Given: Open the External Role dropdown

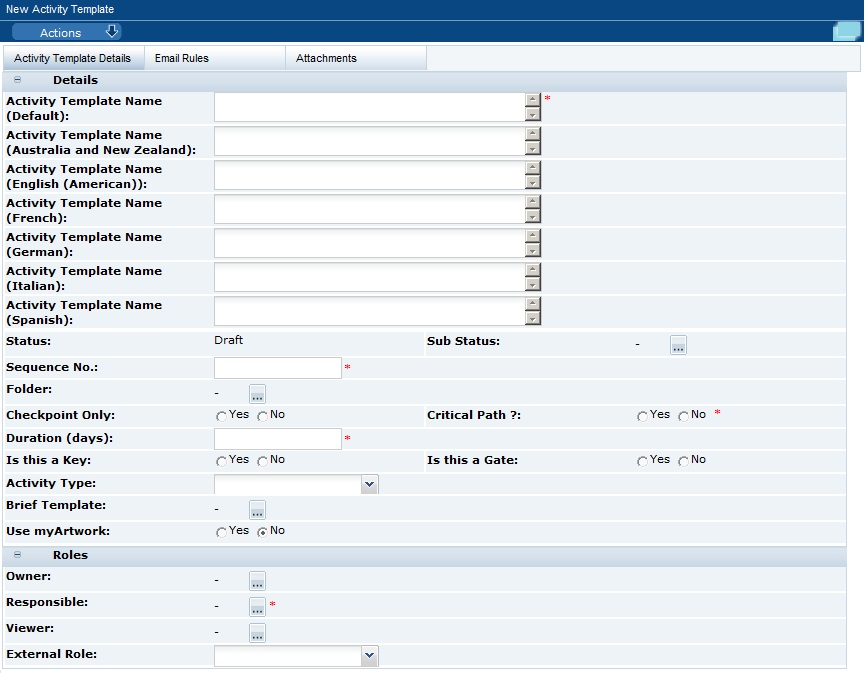Looking at the screenshot, I should coord(369,656).
